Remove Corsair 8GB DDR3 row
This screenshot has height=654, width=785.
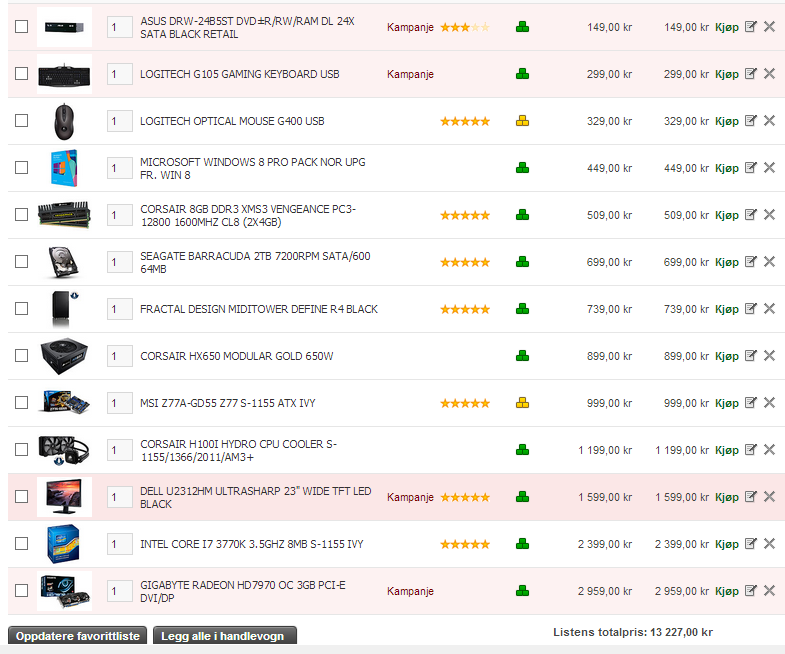pyautogui.click(x=769, y=215)
